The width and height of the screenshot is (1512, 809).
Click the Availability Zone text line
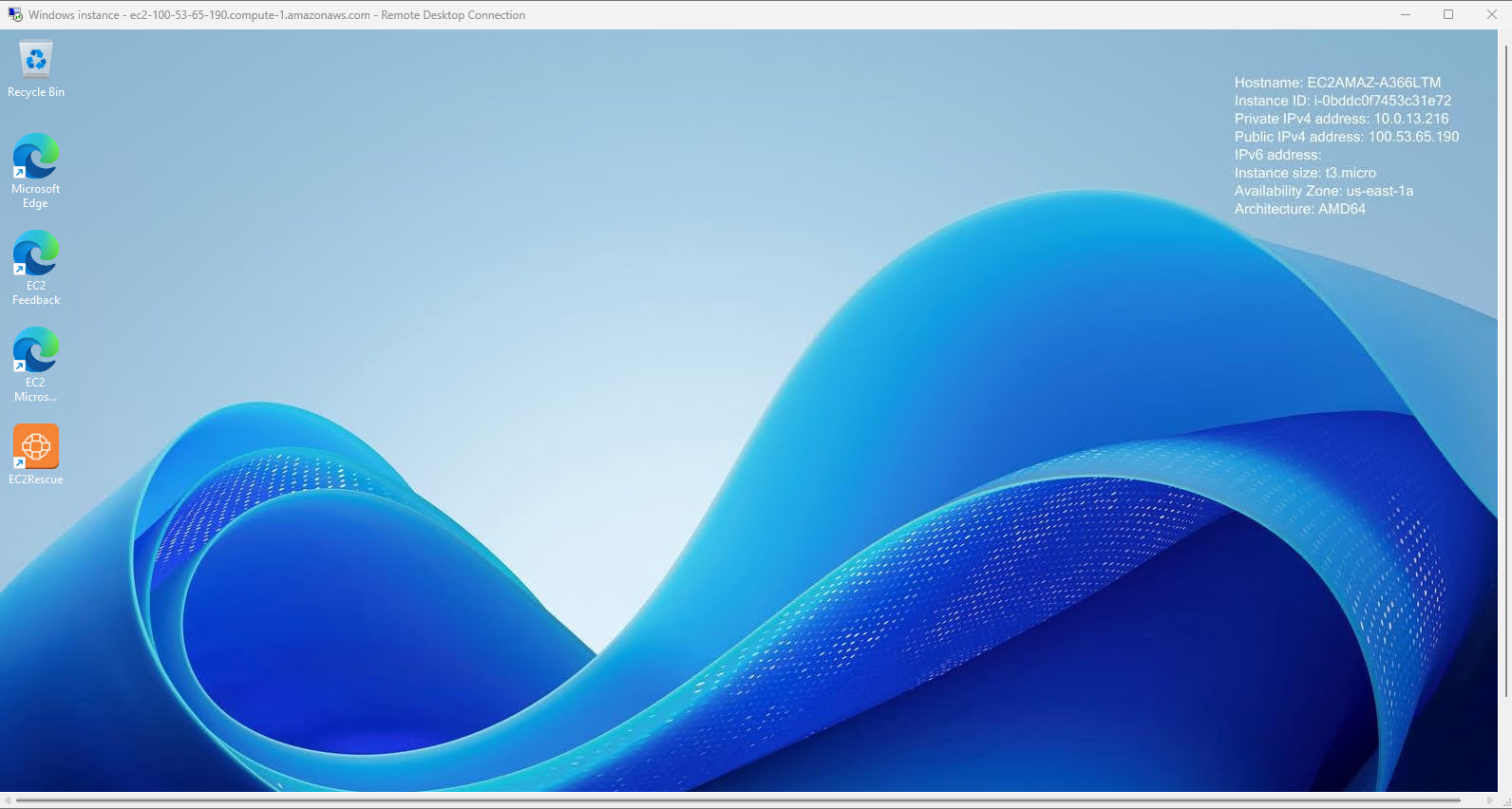tap(1323, 191)
